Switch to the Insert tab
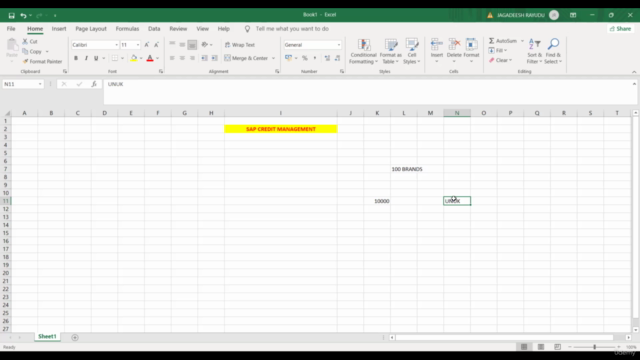The image size is (640, 360). (x=59, y=29)
